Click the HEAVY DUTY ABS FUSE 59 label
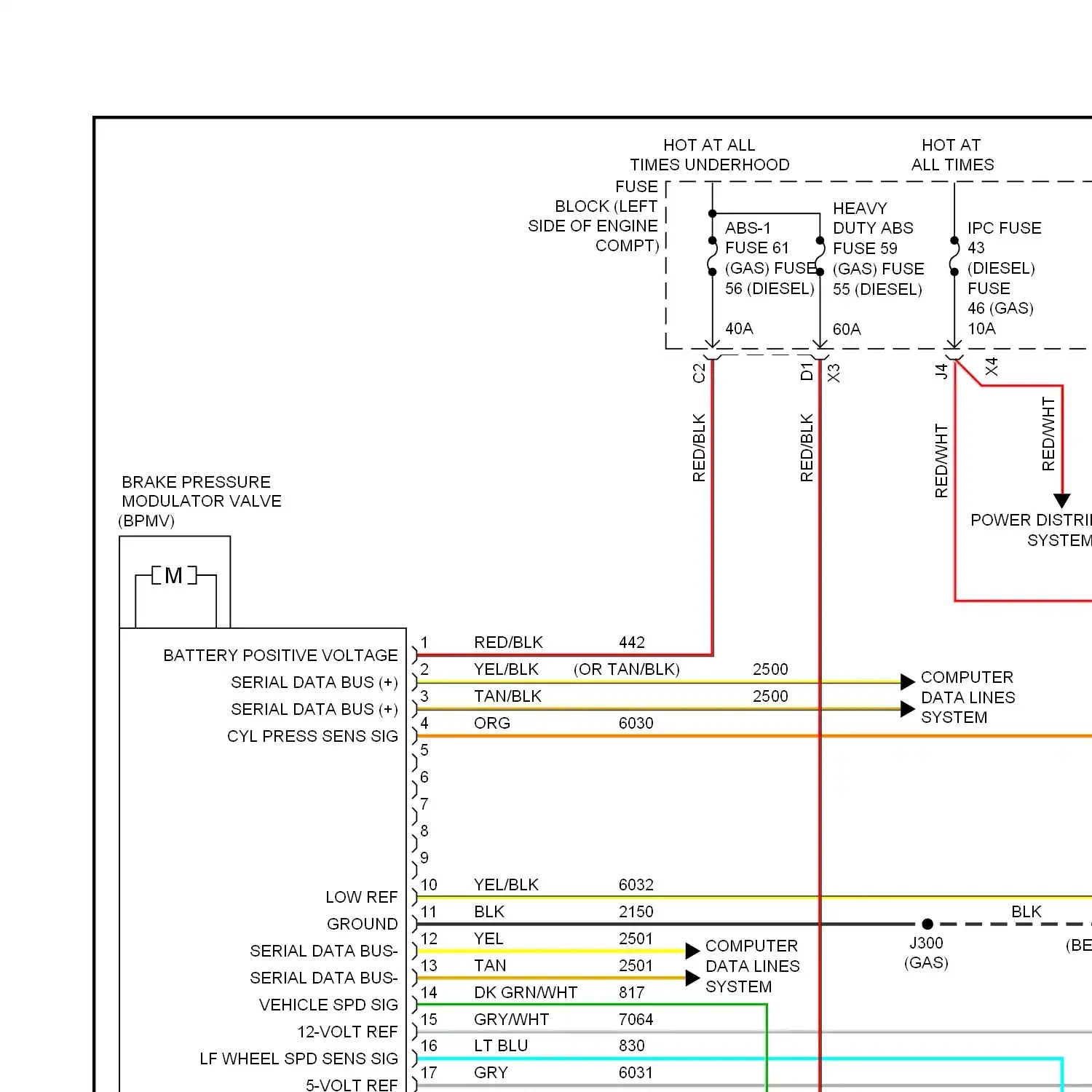Viewport: 1092px width, 1092px height. [x=878, y=249]
